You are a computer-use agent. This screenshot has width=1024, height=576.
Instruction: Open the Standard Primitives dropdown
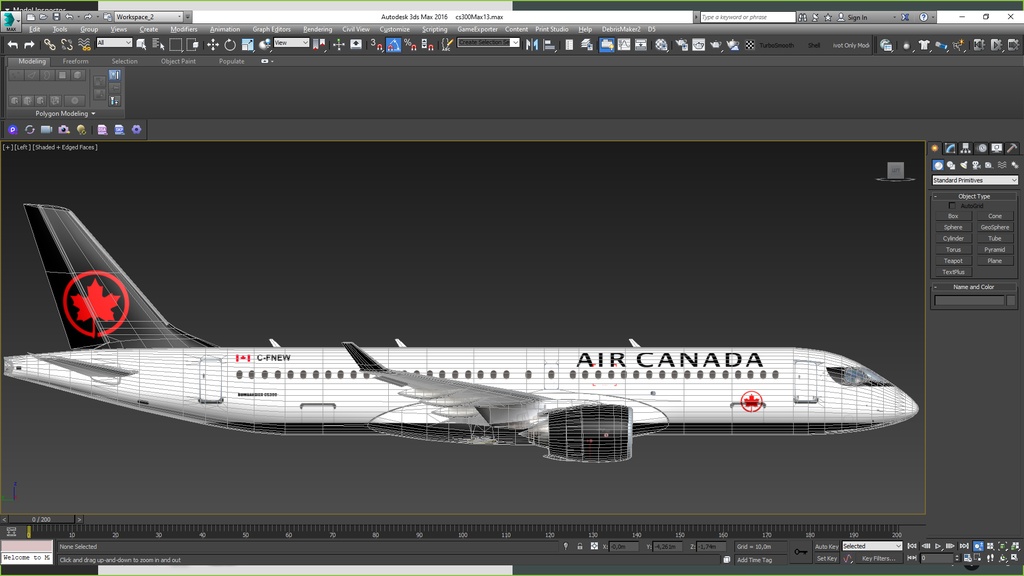tap(975, 179)
